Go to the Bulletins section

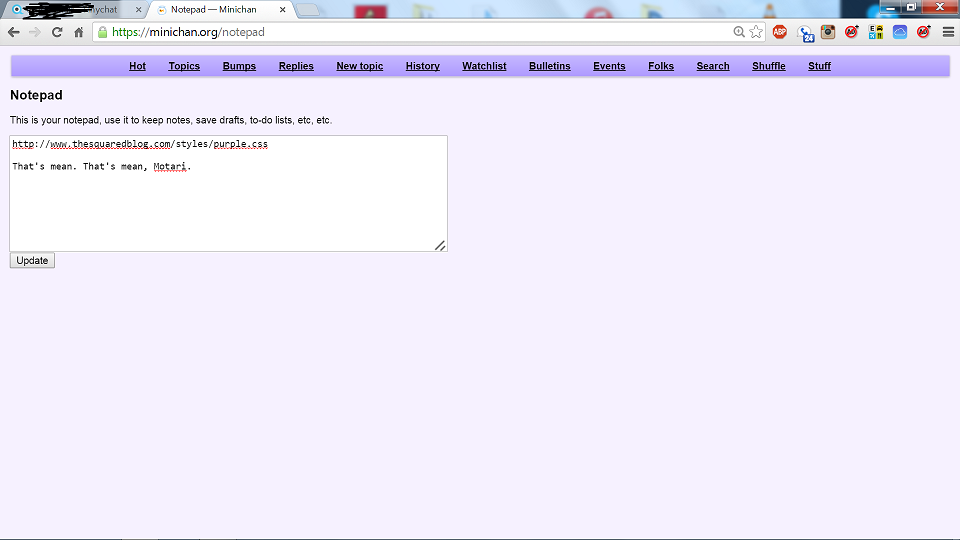[x=550, y=66]
